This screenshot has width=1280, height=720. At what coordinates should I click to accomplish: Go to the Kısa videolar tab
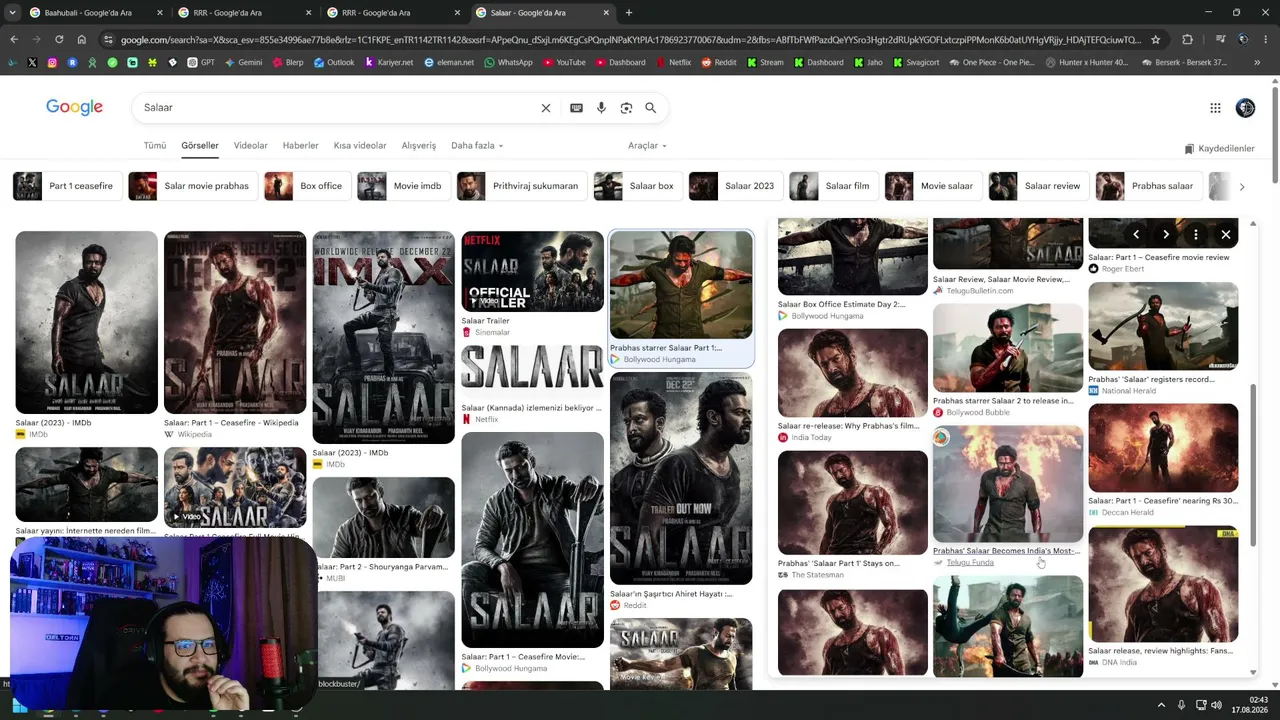(360, 146)
